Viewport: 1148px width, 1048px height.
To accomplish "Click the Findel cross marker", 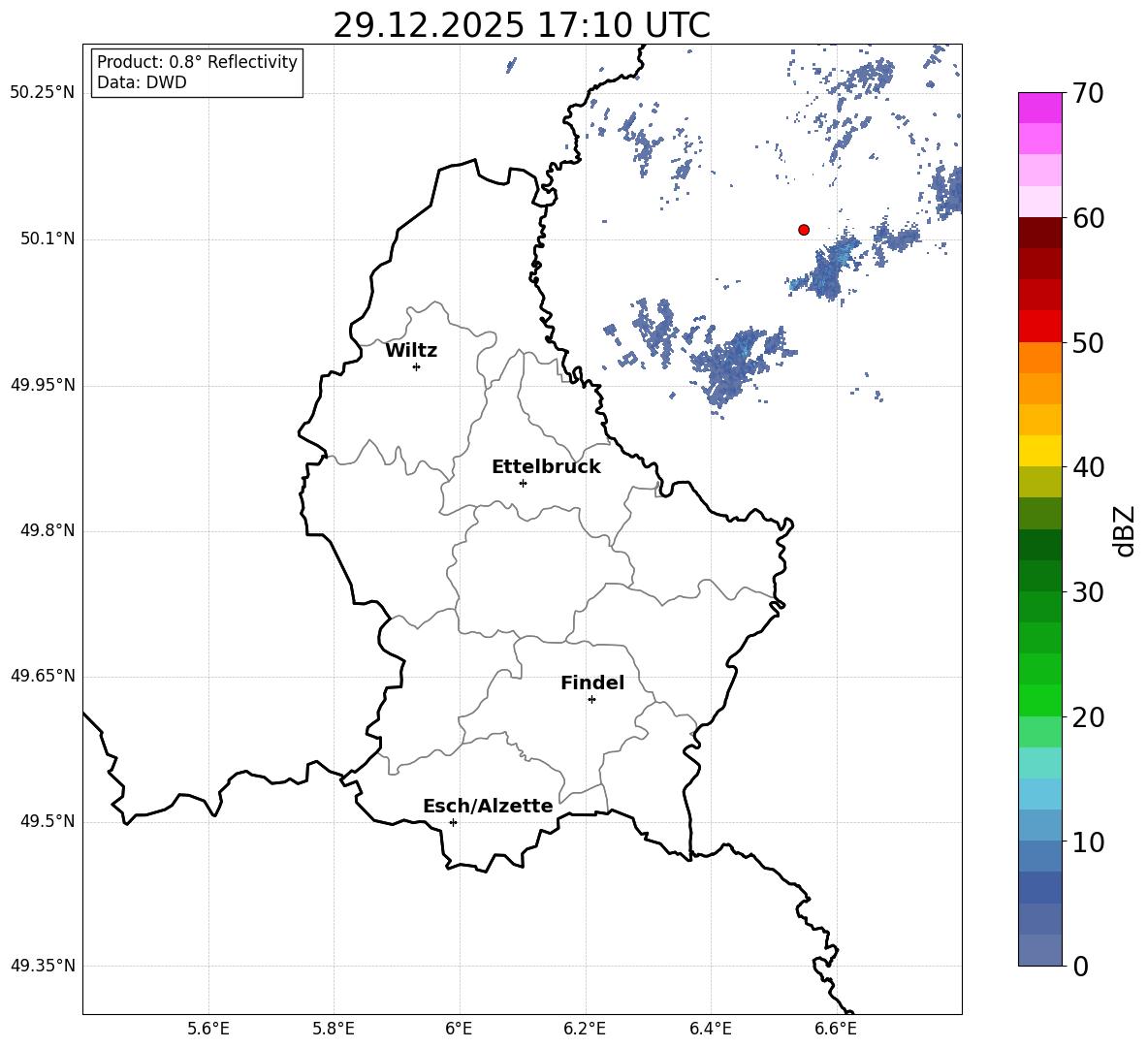I will (591, 700).
